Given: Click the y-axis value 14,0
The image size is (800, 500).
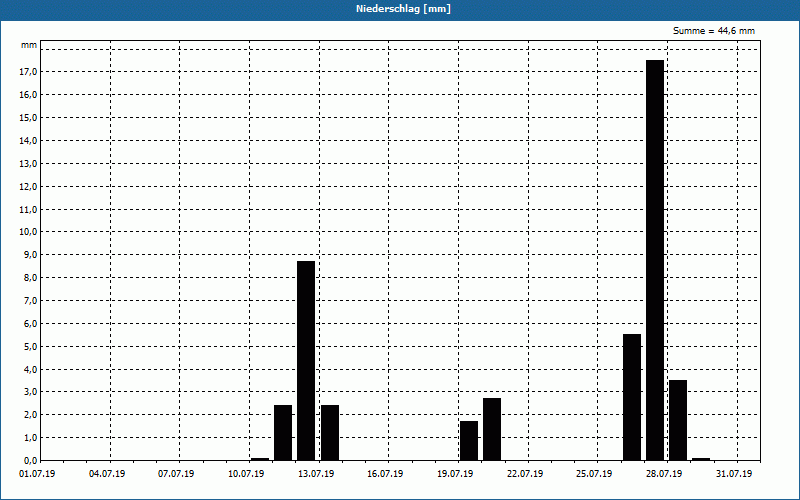Looking at the screenshot, I should tap(28, 141).
